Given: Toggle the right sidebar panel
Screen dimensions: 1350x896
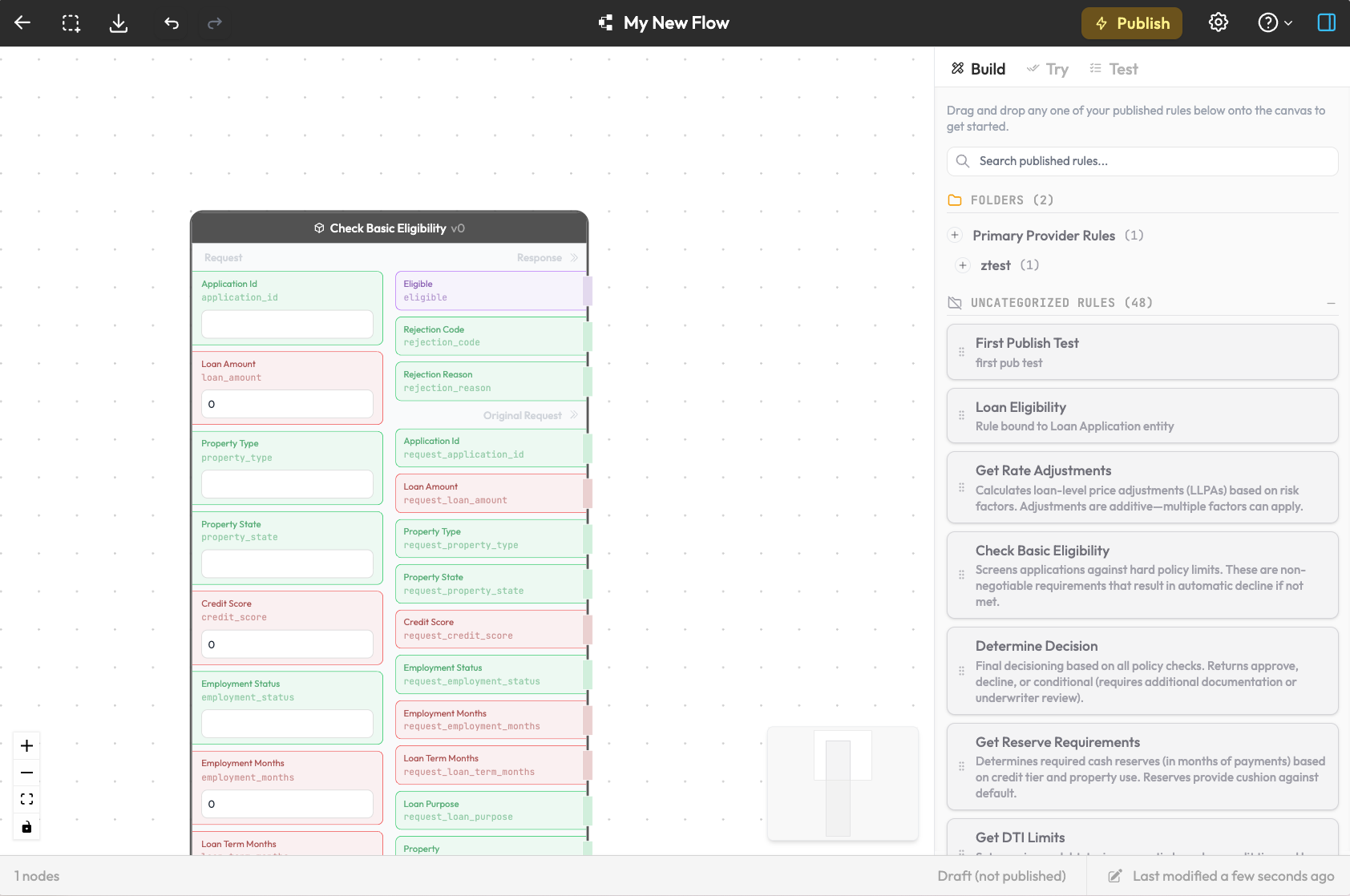Looking at the screenshot, I should (x=1327, y=22).
